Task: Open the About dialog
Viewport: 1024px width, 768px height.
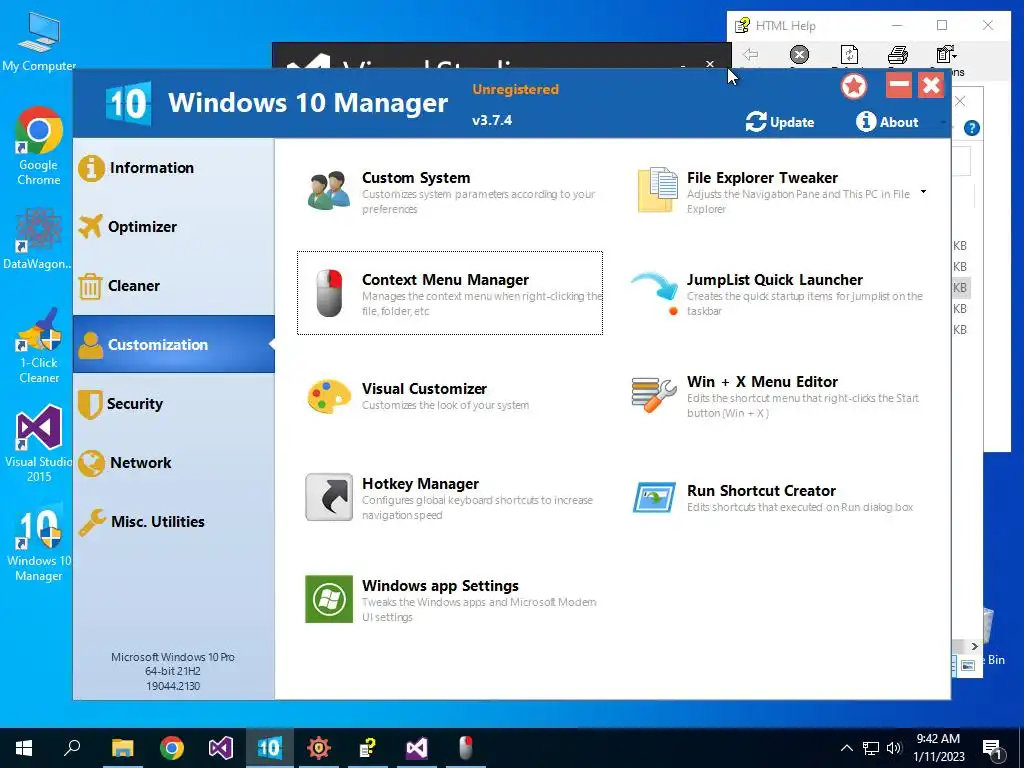Action: [x=888, y=121]
